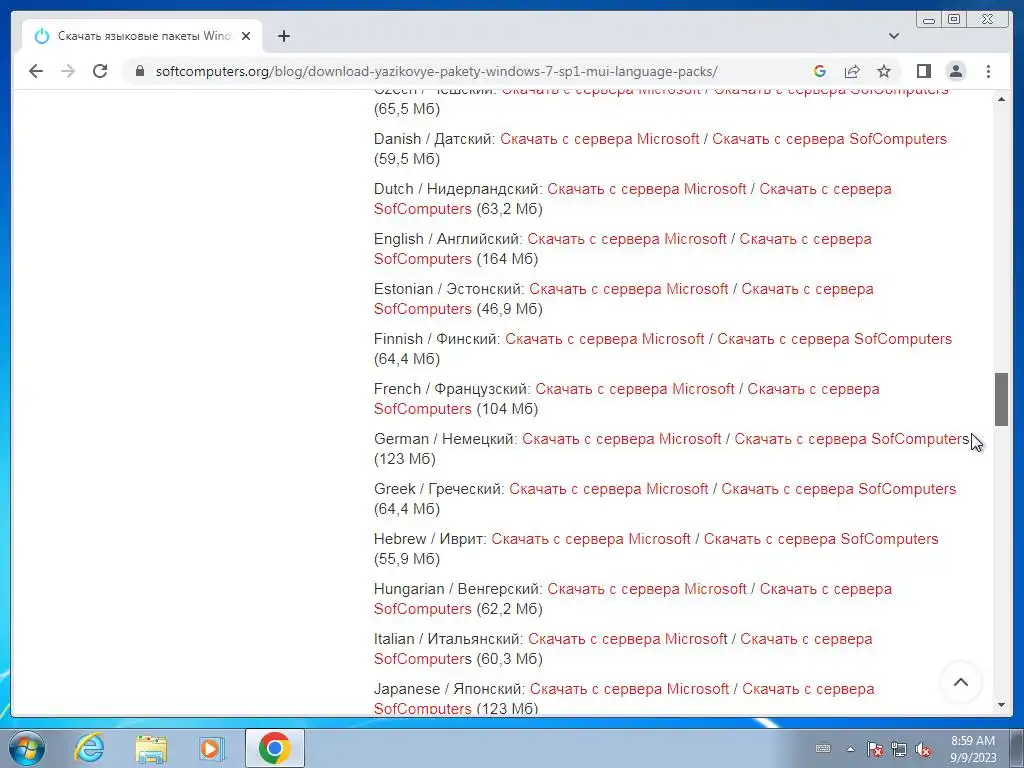Download Japanese pack from Microsoft server
This screenshot has height=768, width=1024.
tap(630, 689)
